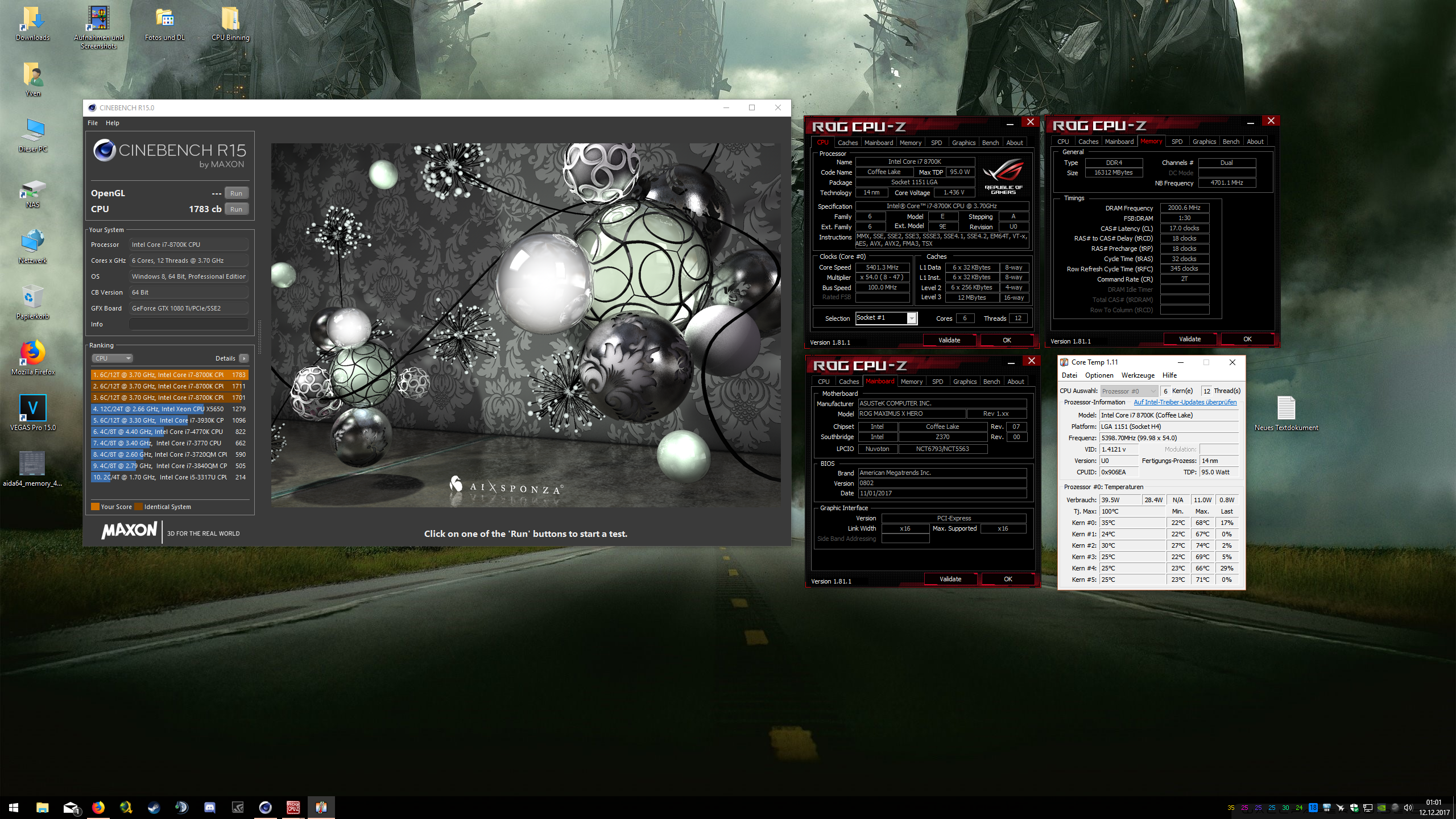Viewport: 1456px width, 819px height.
Task: Open SPD tab in top-left CPU-Z
Action: click(936, 143)
